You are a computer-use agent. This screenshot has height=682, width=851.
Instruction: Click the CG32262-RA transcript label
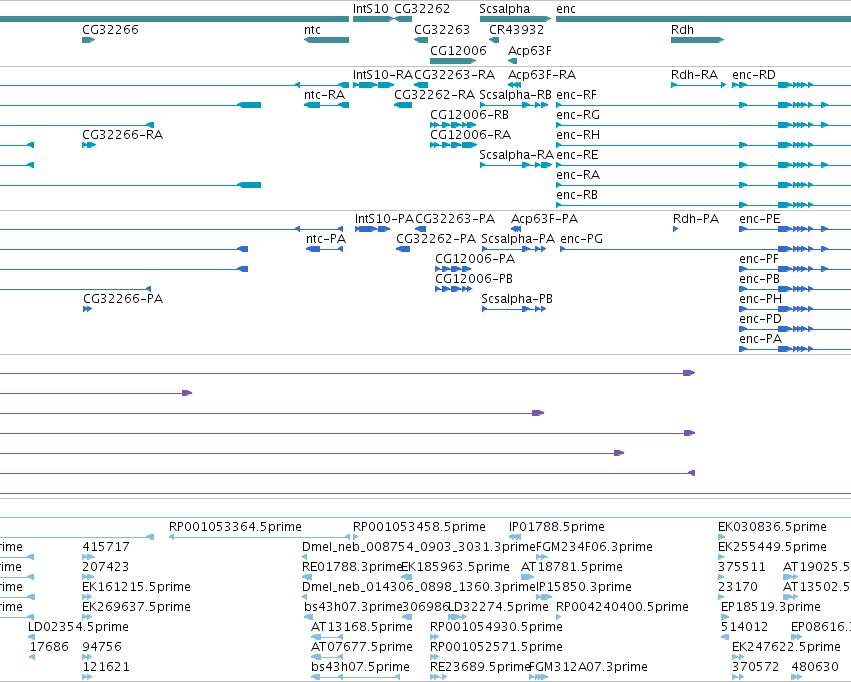pos(435,95)
